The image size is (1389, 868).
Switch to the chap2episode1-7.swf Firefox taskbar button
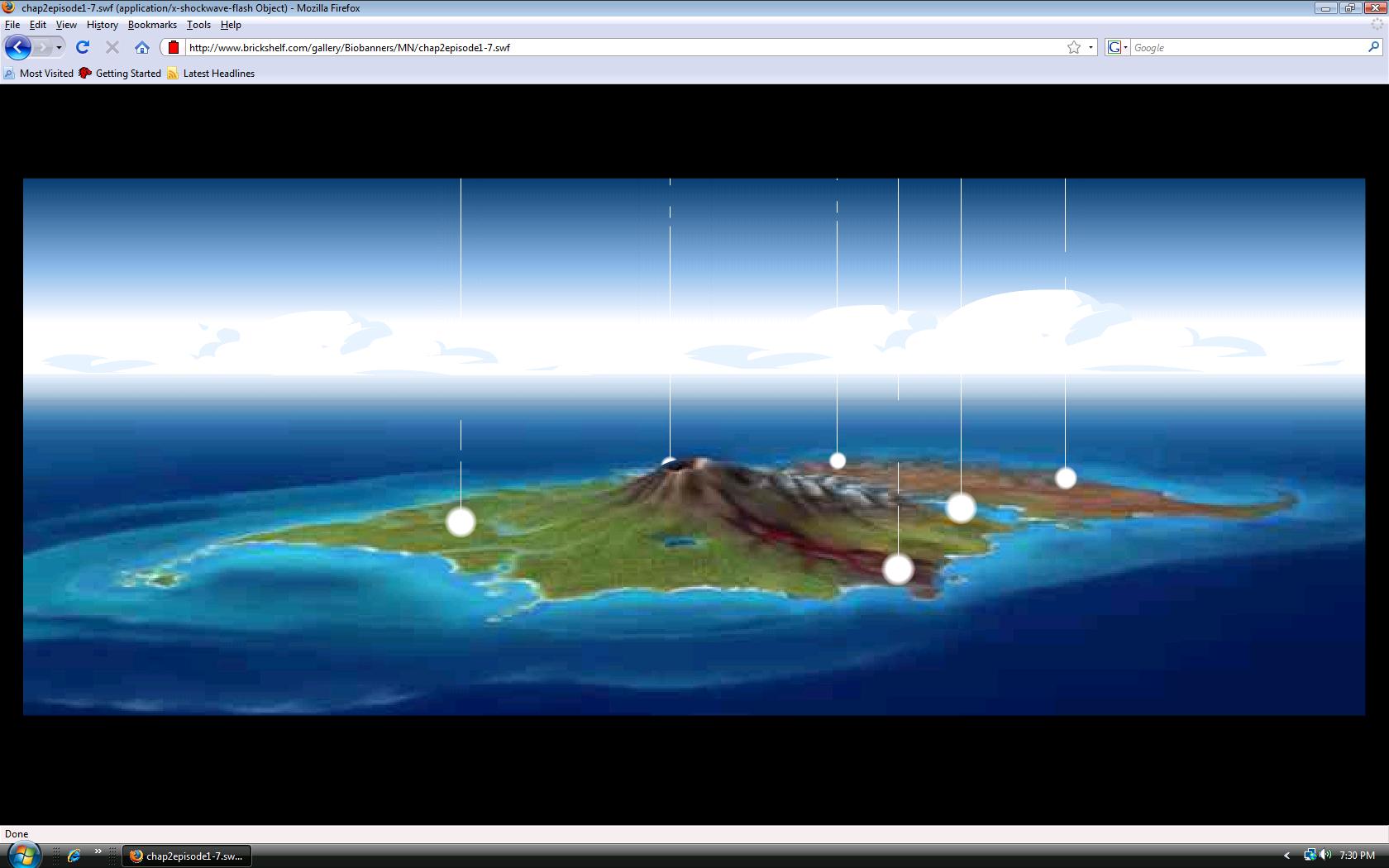187,856
